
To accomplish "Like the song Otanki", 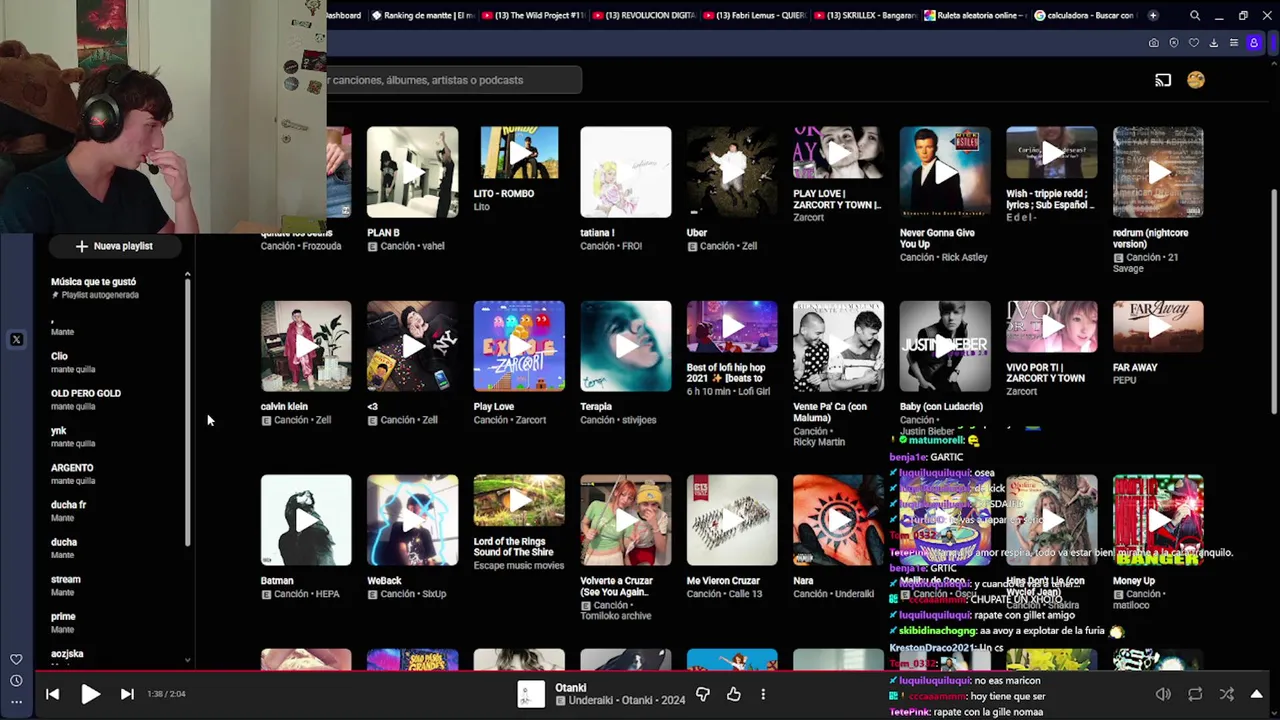I will 734,694.
